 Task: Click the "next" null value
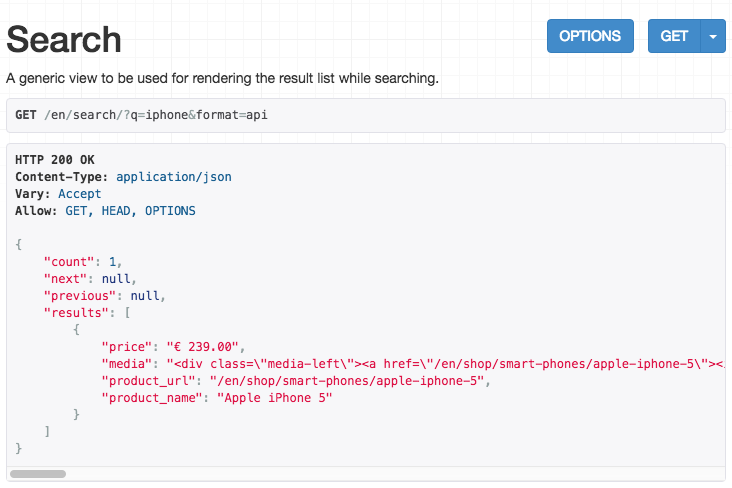point(116,279)
